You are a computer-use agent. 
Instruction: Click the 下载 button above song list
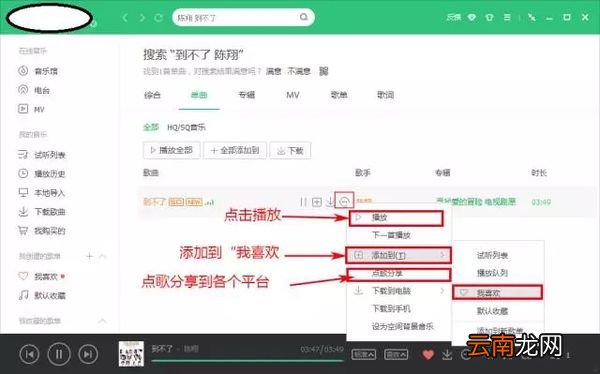290,150
